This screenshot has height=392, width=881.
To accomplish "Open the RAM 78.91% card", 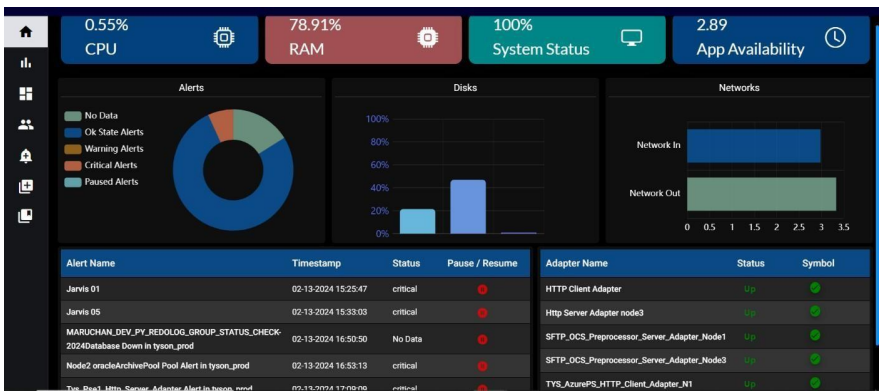I will [363, 39].
